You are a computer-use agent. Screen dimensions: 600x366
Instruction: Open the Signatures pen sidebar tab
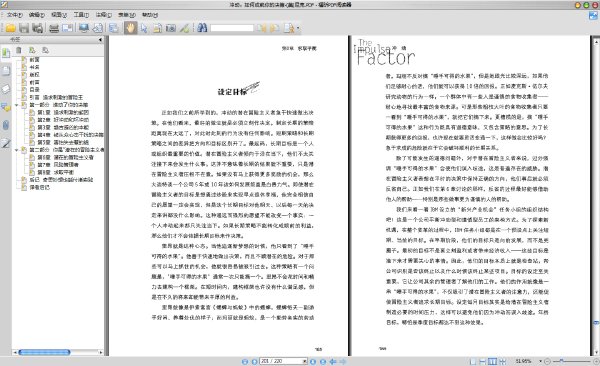[x=6, y=144]
